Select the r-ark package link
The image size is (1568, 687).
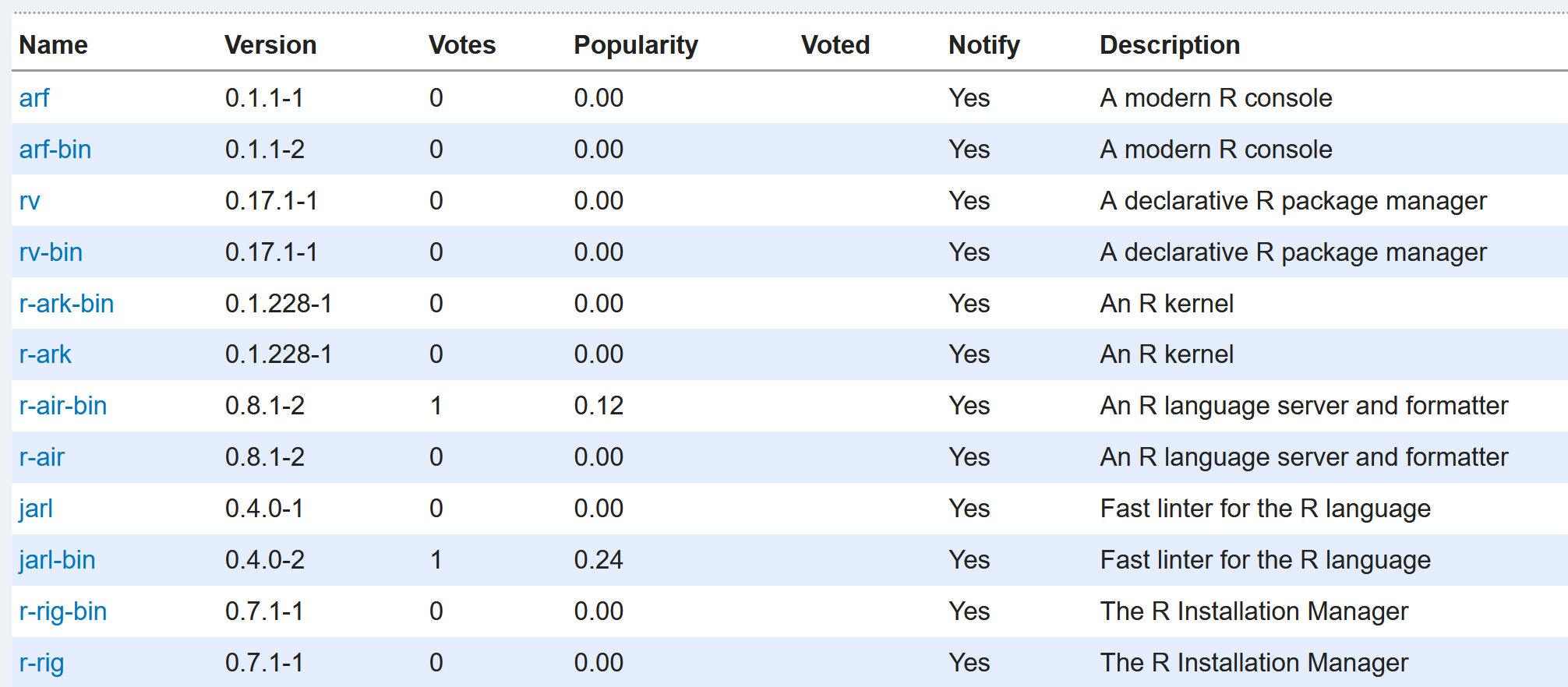click(x=45, y=354)
